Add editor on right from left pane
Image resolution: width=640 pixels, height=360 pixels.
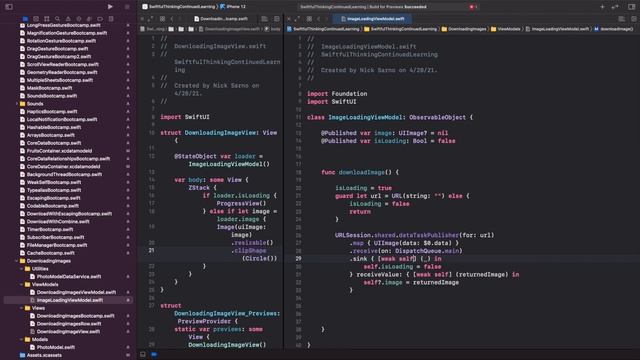click(x=277, y=19)
